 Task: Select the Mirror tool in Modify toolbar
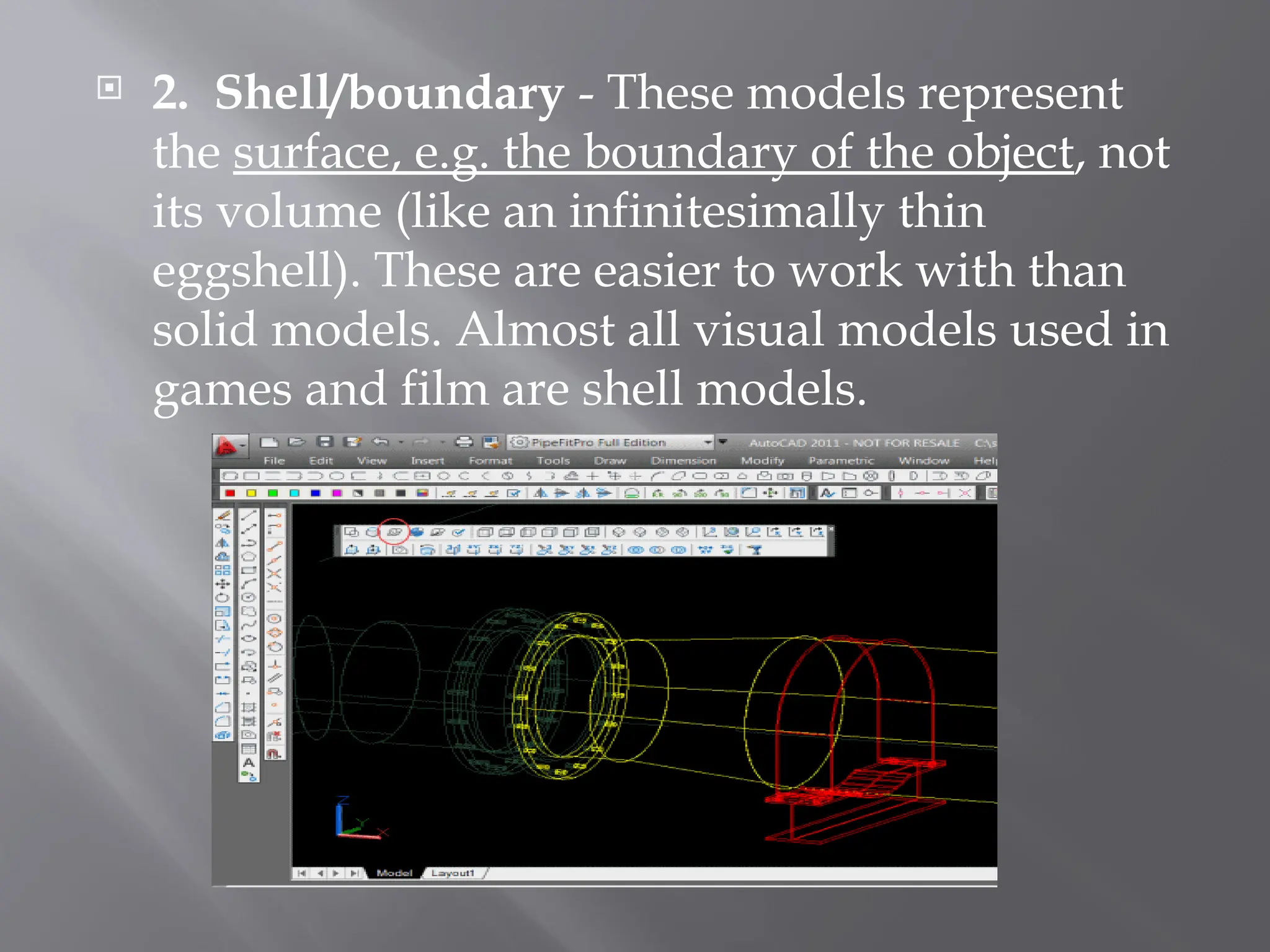tap(223, 543)
